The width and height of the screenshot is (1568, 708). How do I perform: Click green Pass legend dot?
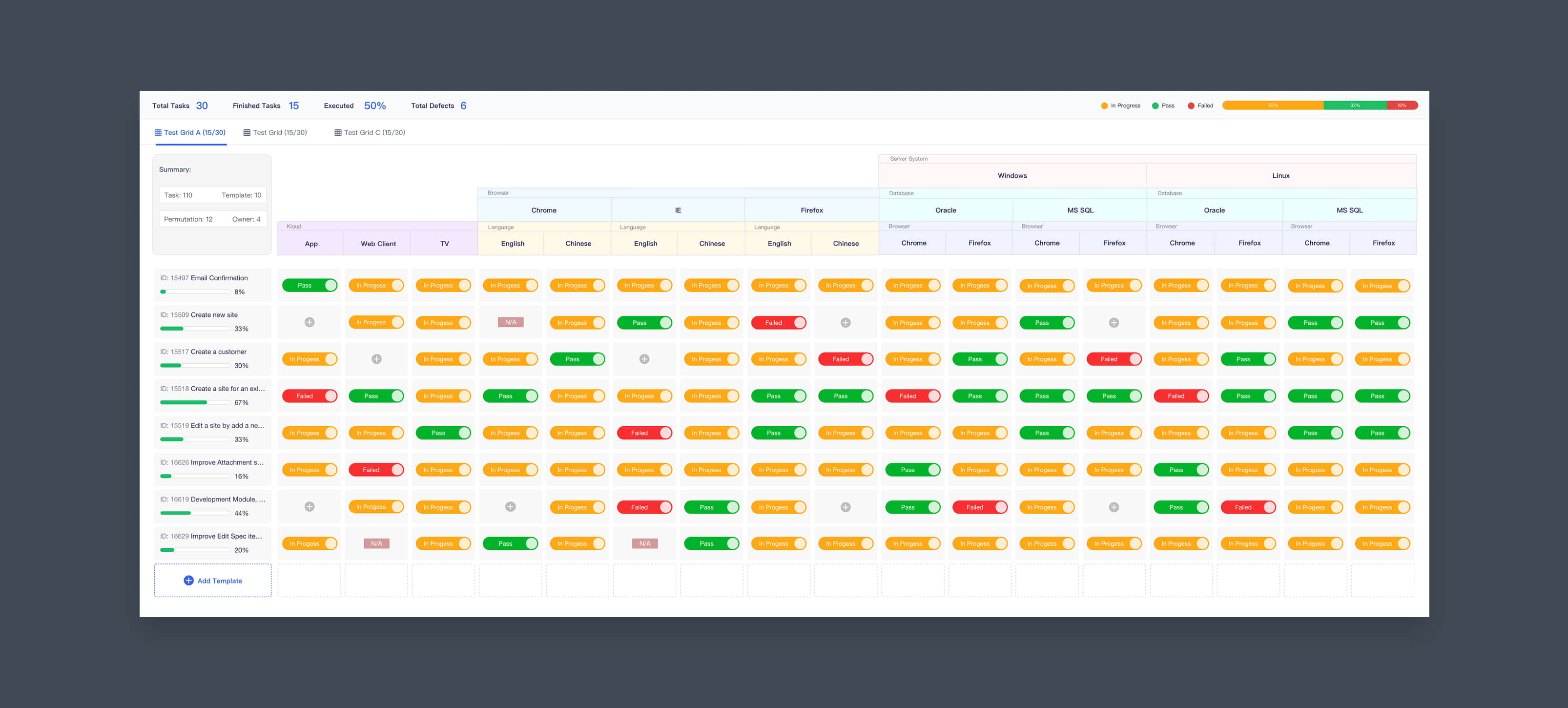pyautogui.click(x=1155, y=106)
